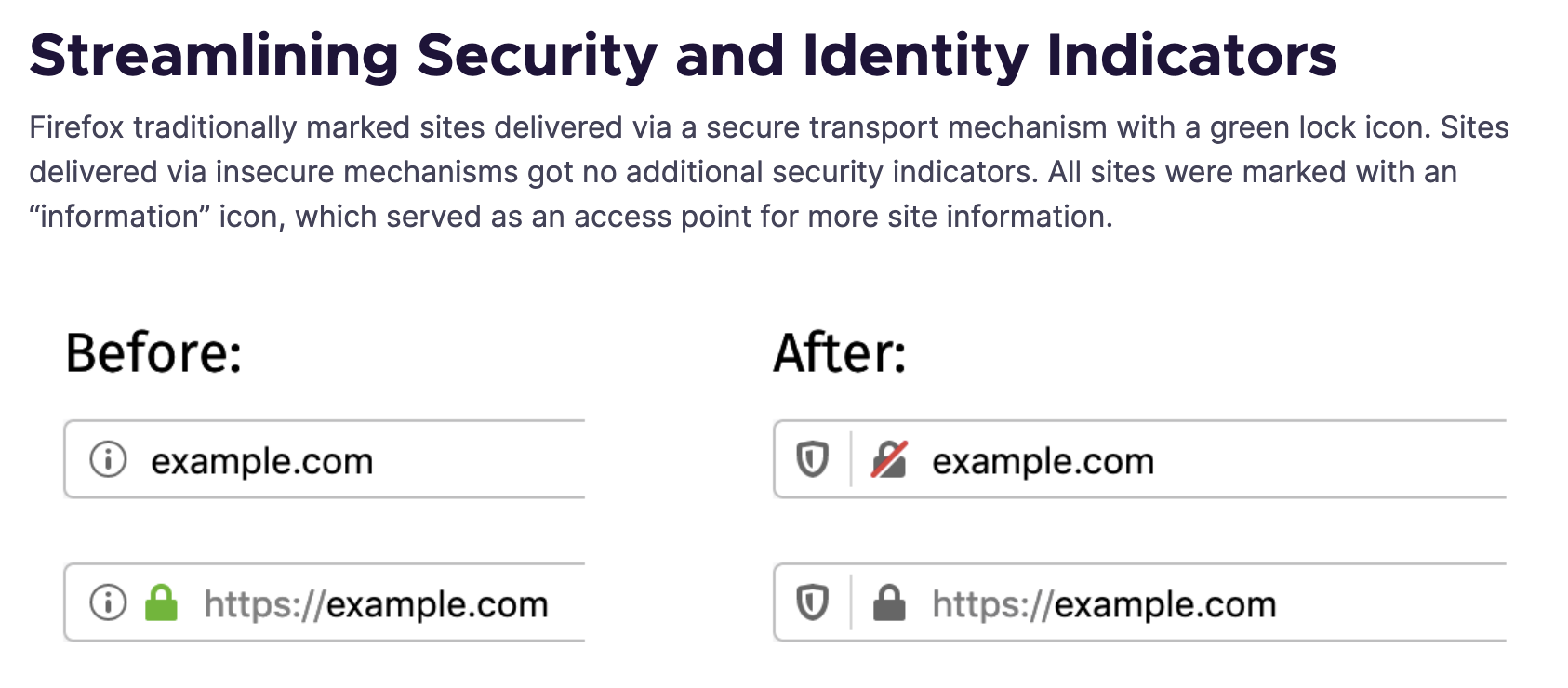Click empty space in the green-lock address bar
This screenshot has width=1568, height=688.
pos(569,602)
